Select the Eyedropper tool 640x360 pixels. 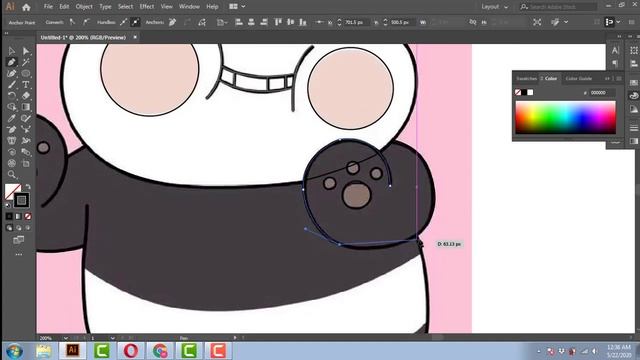[11, 118]
